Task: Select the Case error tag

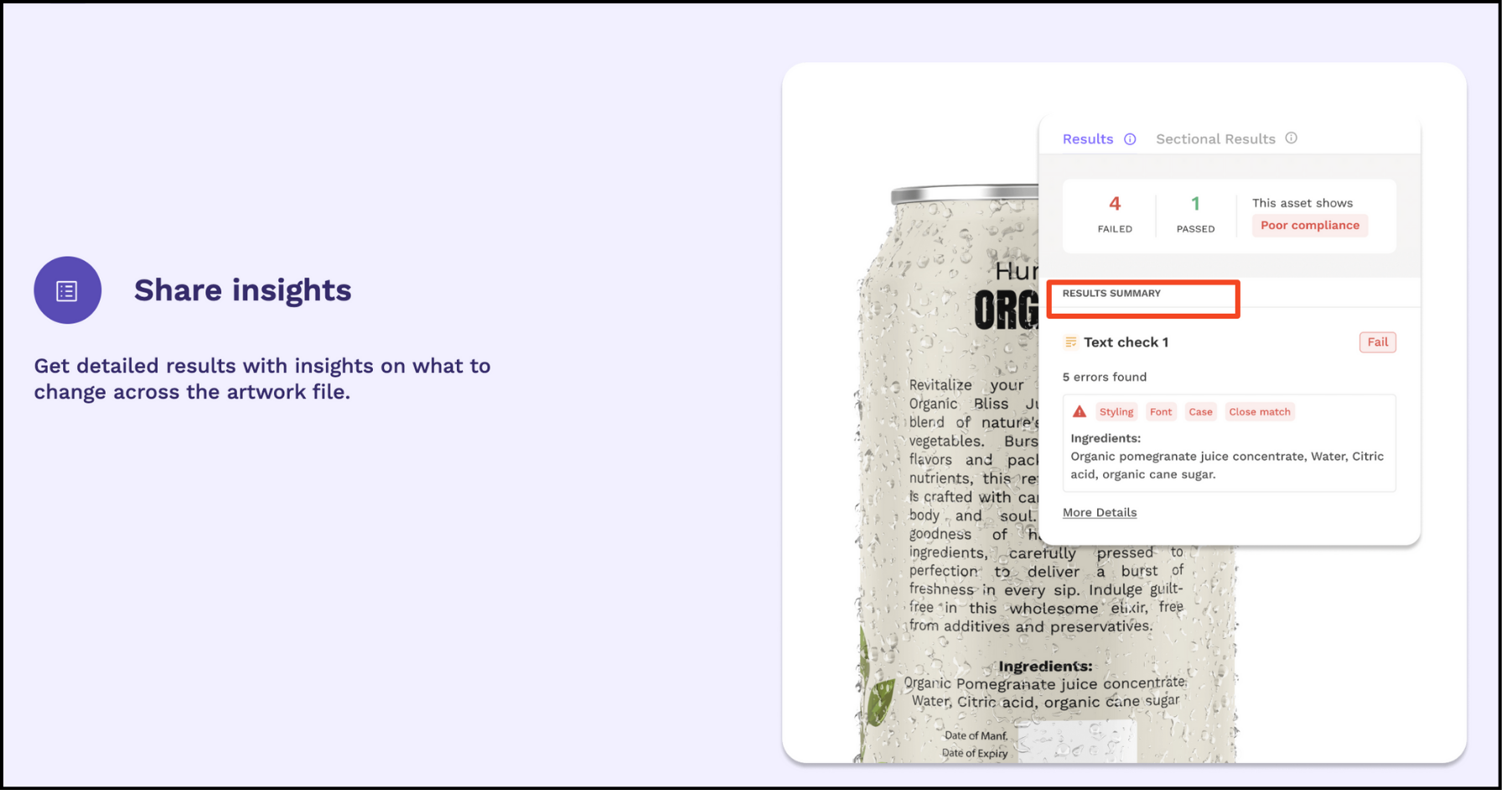Action: point(1200,412)
